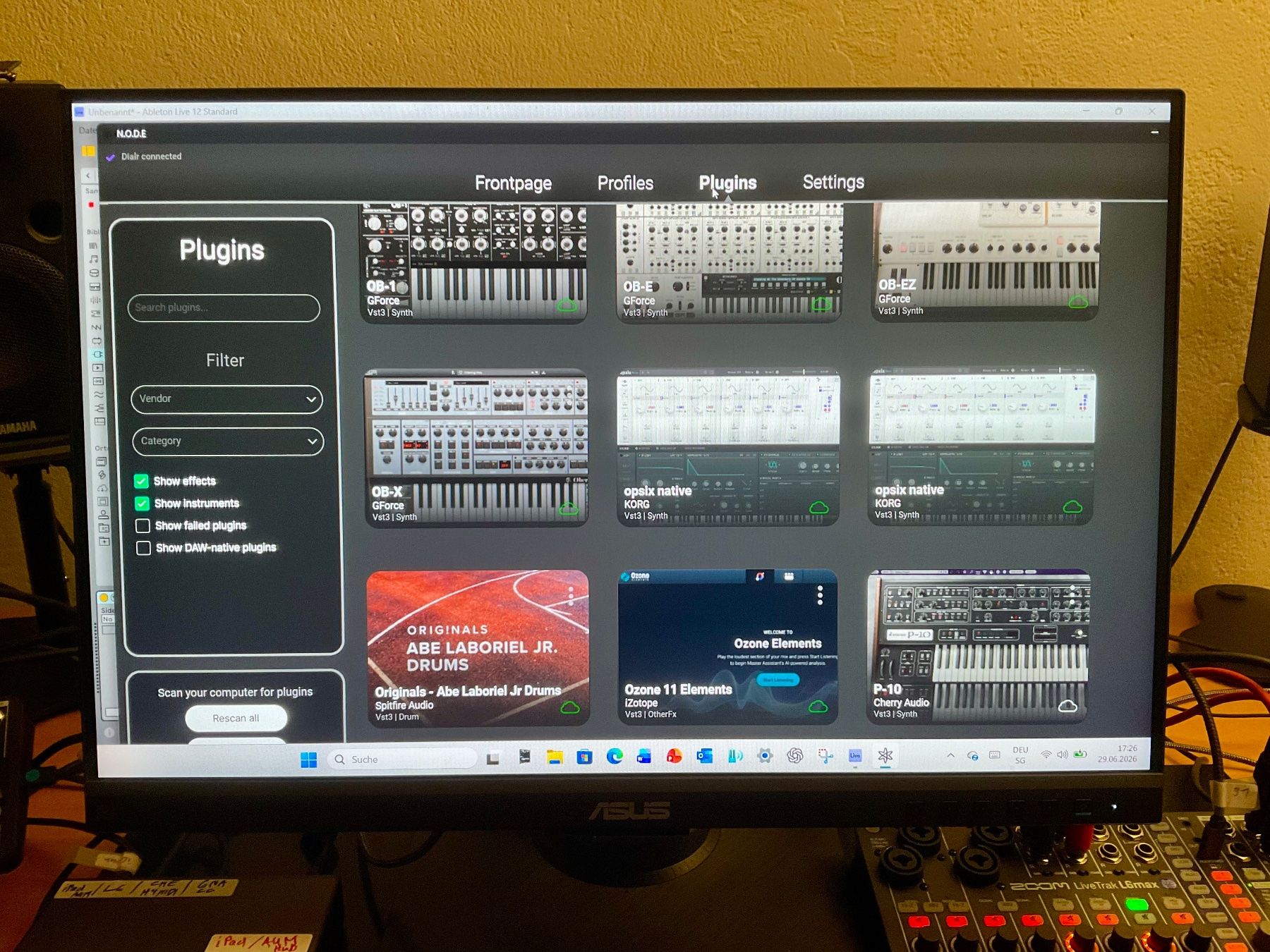The height and width of the screenshot is (952, 1270).
Task: Open Originals Abe Laboriel Jr Drums card
Action: [478, 647]
